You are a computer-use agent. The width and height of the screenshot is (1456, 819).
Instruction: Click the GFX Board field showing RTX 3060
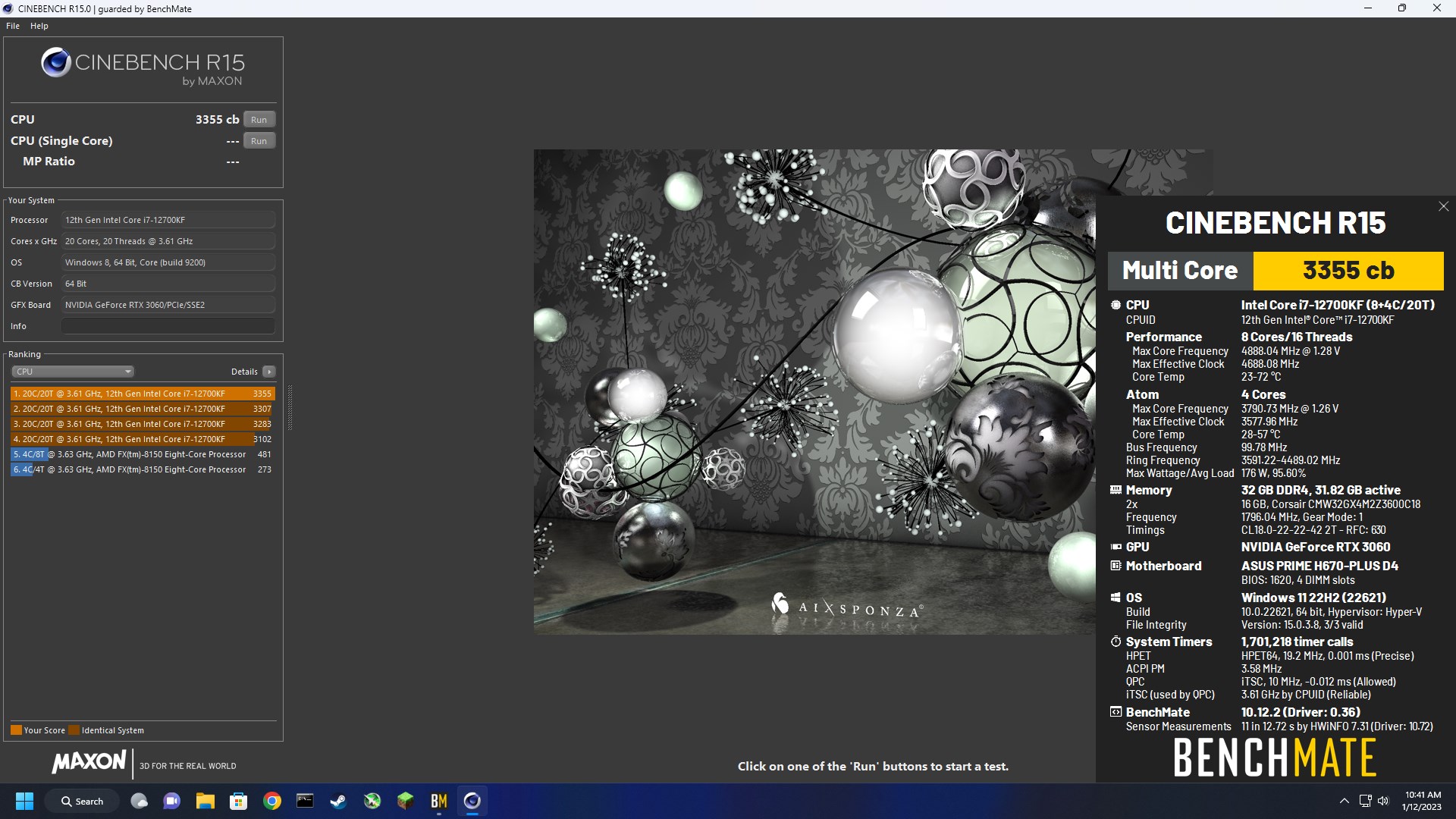coord(168,305)
